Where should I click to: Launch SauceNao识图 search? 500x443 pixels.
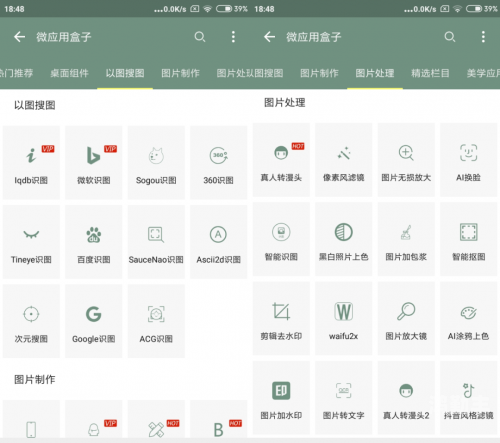pyautogui.click(x=156, y=242)
